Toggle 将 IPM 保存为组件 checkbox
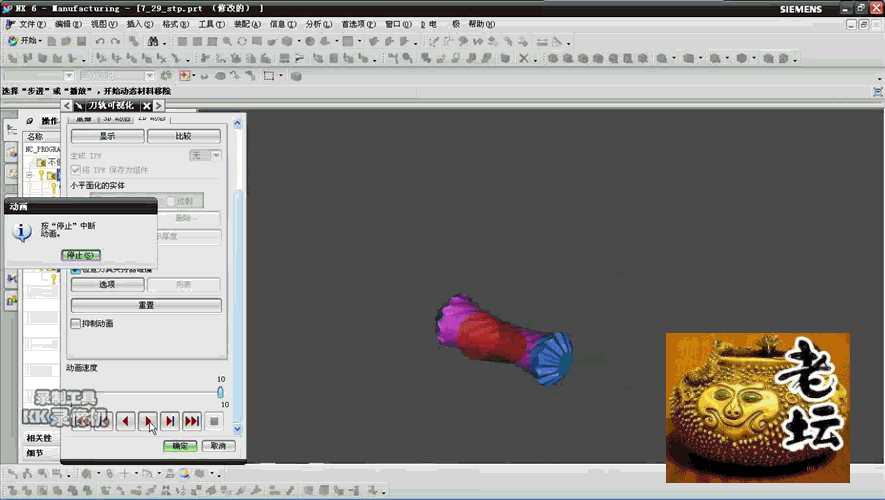 coord(75,171)
